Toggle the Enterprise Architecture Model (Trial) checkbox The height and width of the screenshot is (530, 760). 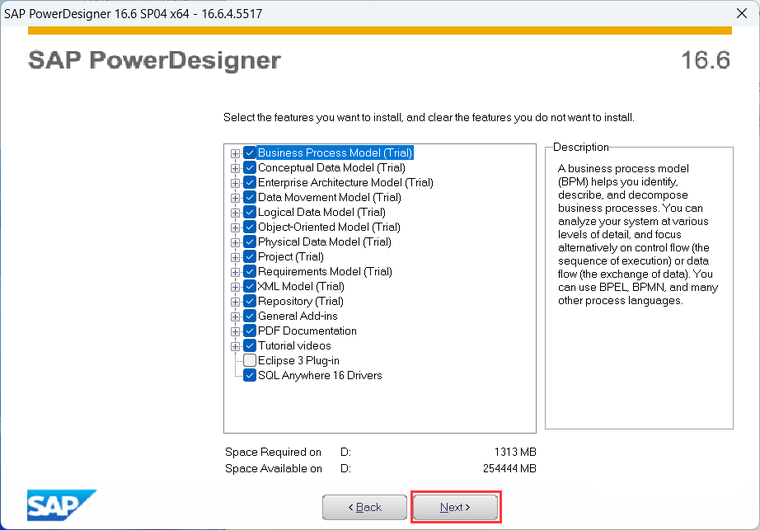click(x=250, y=182)
